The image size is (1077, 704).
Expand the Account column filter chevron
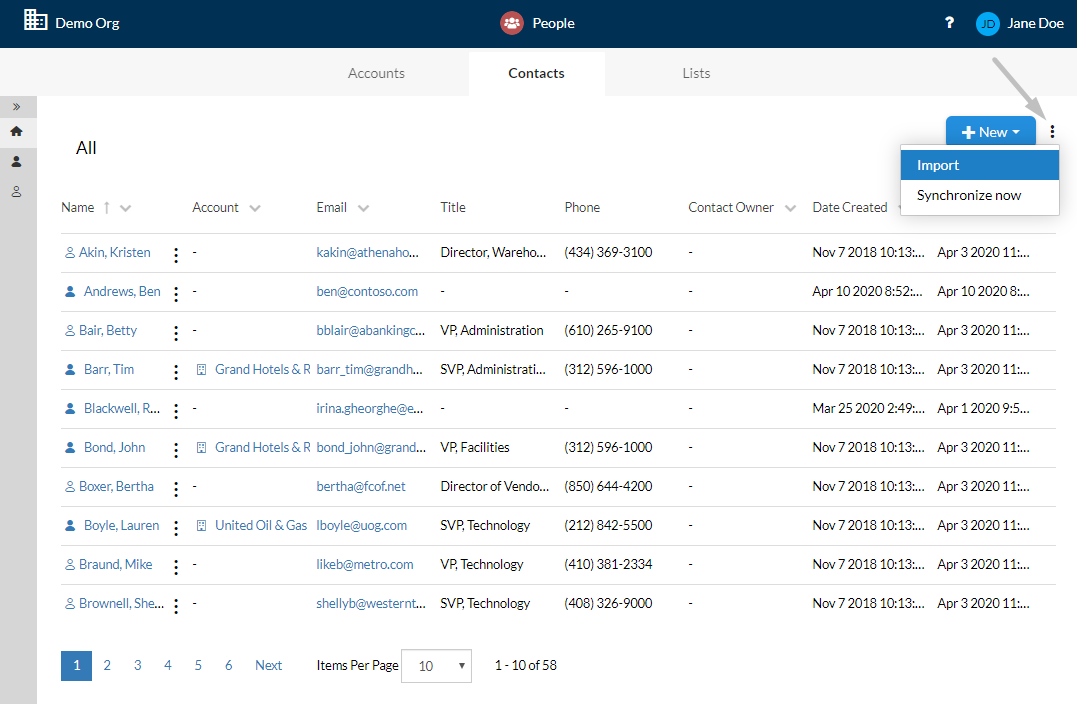255,208
